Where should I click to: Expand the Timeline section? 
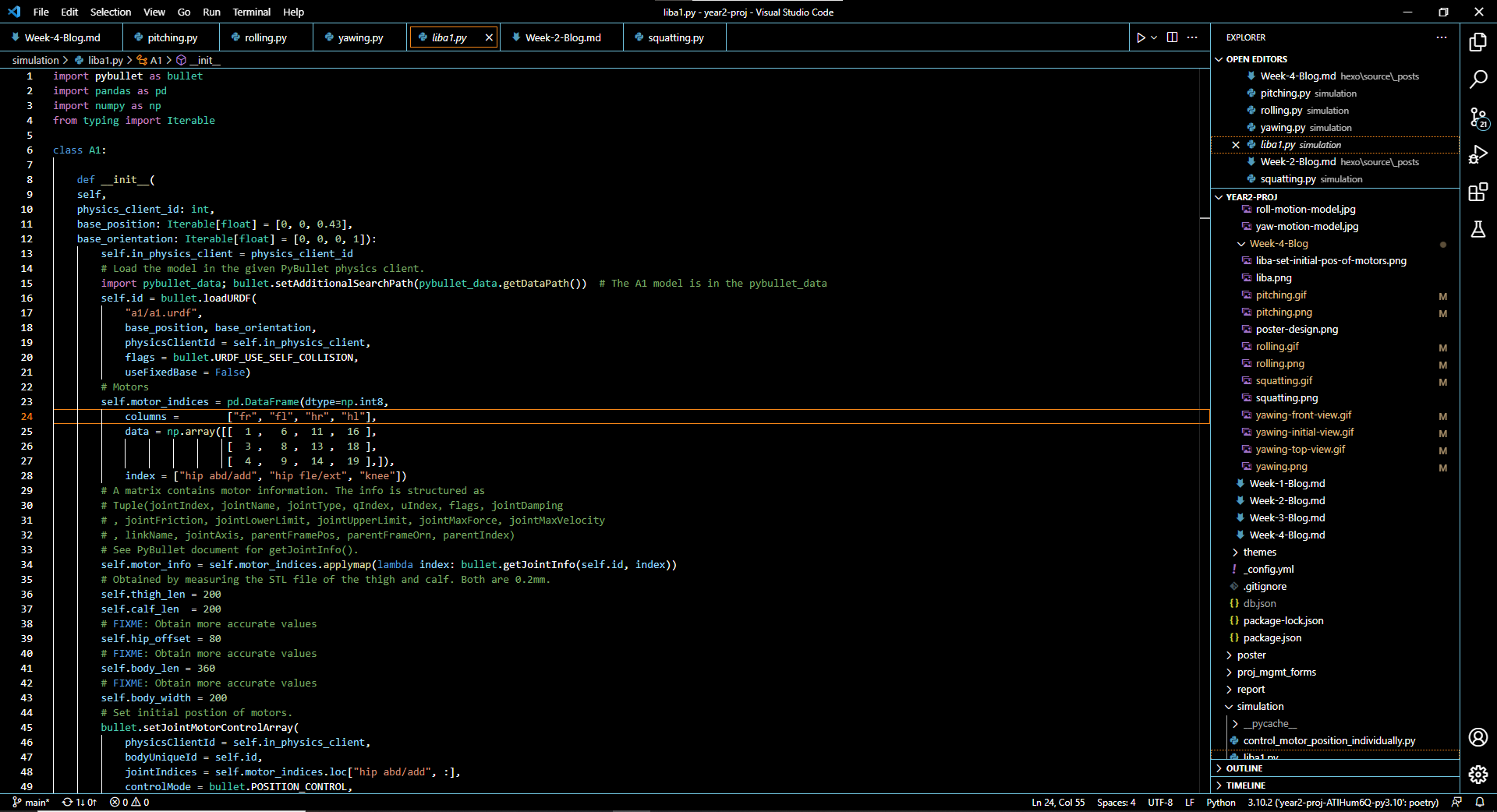point(1245,786)
